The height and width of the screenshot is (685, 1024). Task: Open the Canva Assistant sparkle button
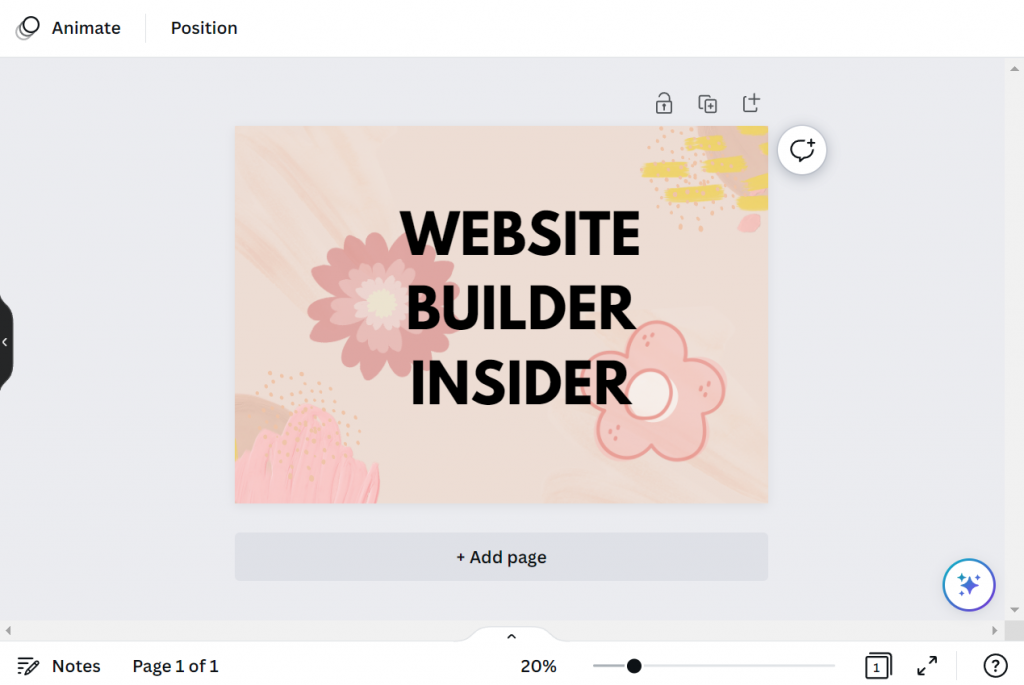[968, 584]
